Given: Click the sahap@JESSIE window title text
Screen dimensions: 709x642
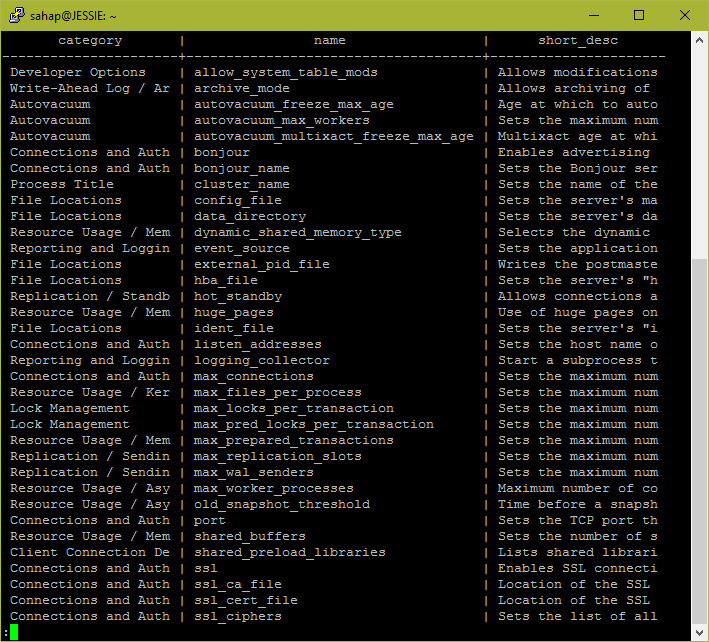Looking at the screenshot, I should click(x=73, y=16).
